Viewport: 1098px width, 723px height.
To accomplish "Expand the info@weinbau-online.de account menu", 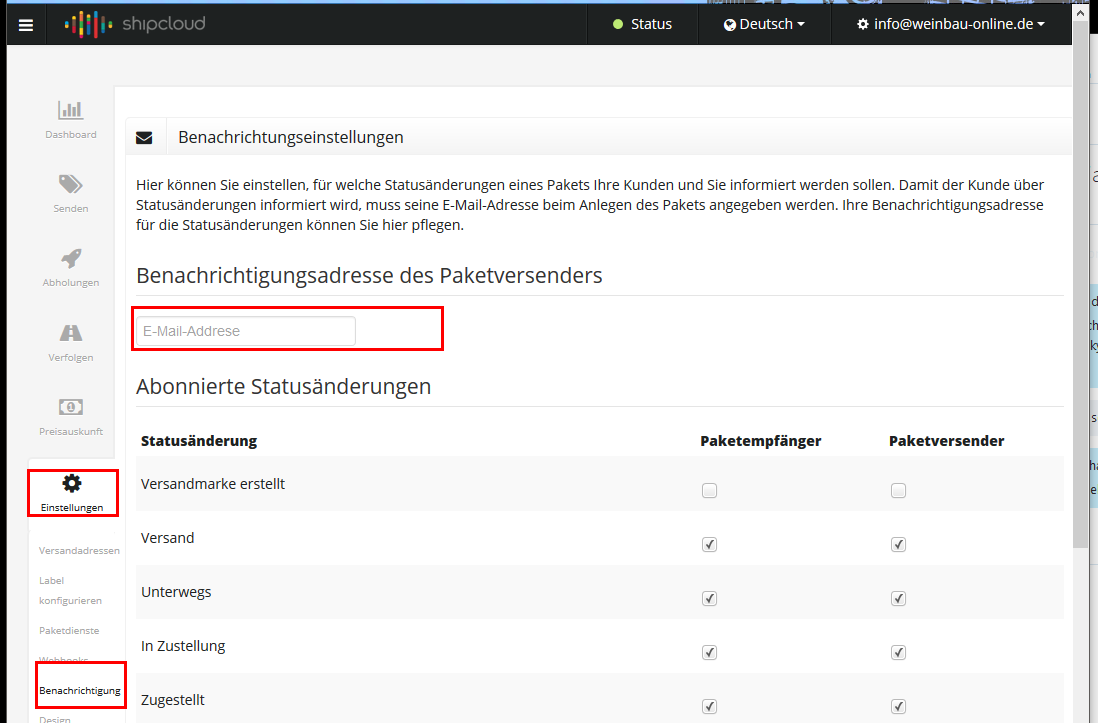I will click(x=951, y=24).
